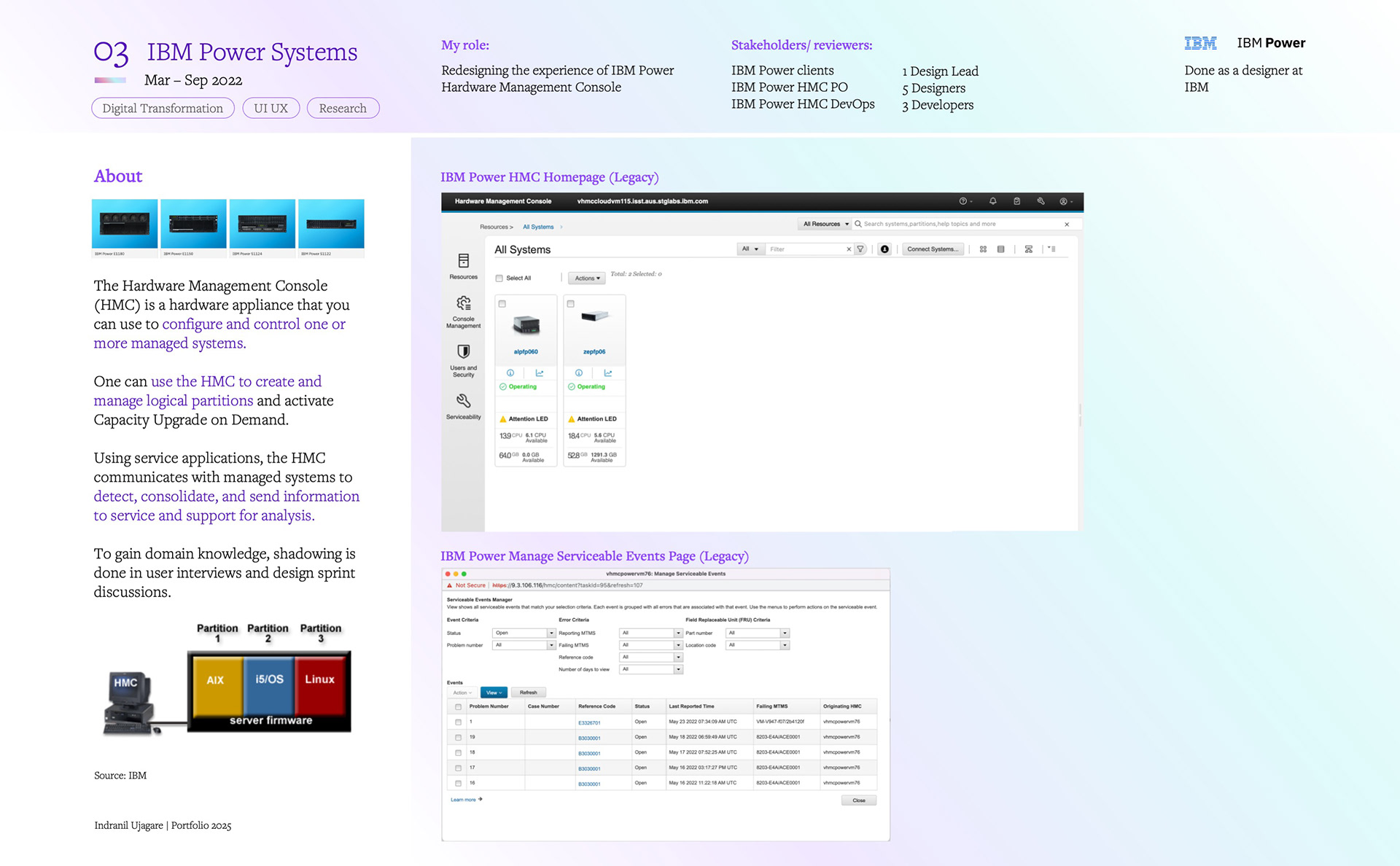Click the performance chart icon on alpfp060 card

[x=540, y=372]
